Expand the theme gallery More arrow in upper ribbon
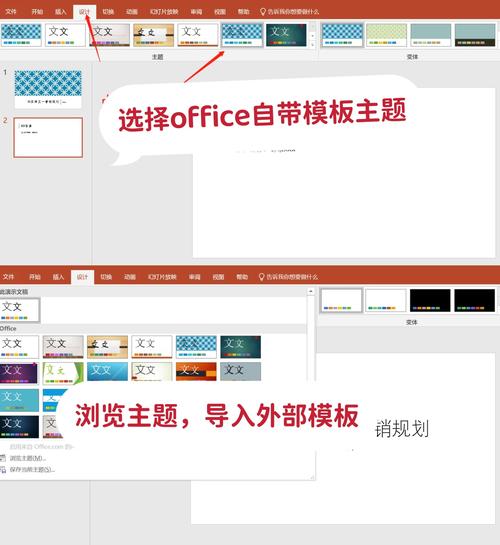This screenshot has height=545, width=500. tap(313, 44)
